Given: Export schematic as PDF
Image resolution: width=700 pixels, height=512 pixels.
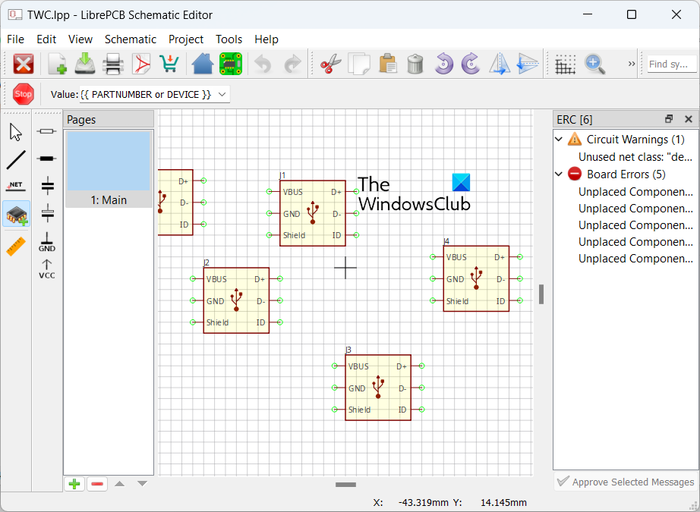Looking at the screenshot, I should click(x=143, y=64).
